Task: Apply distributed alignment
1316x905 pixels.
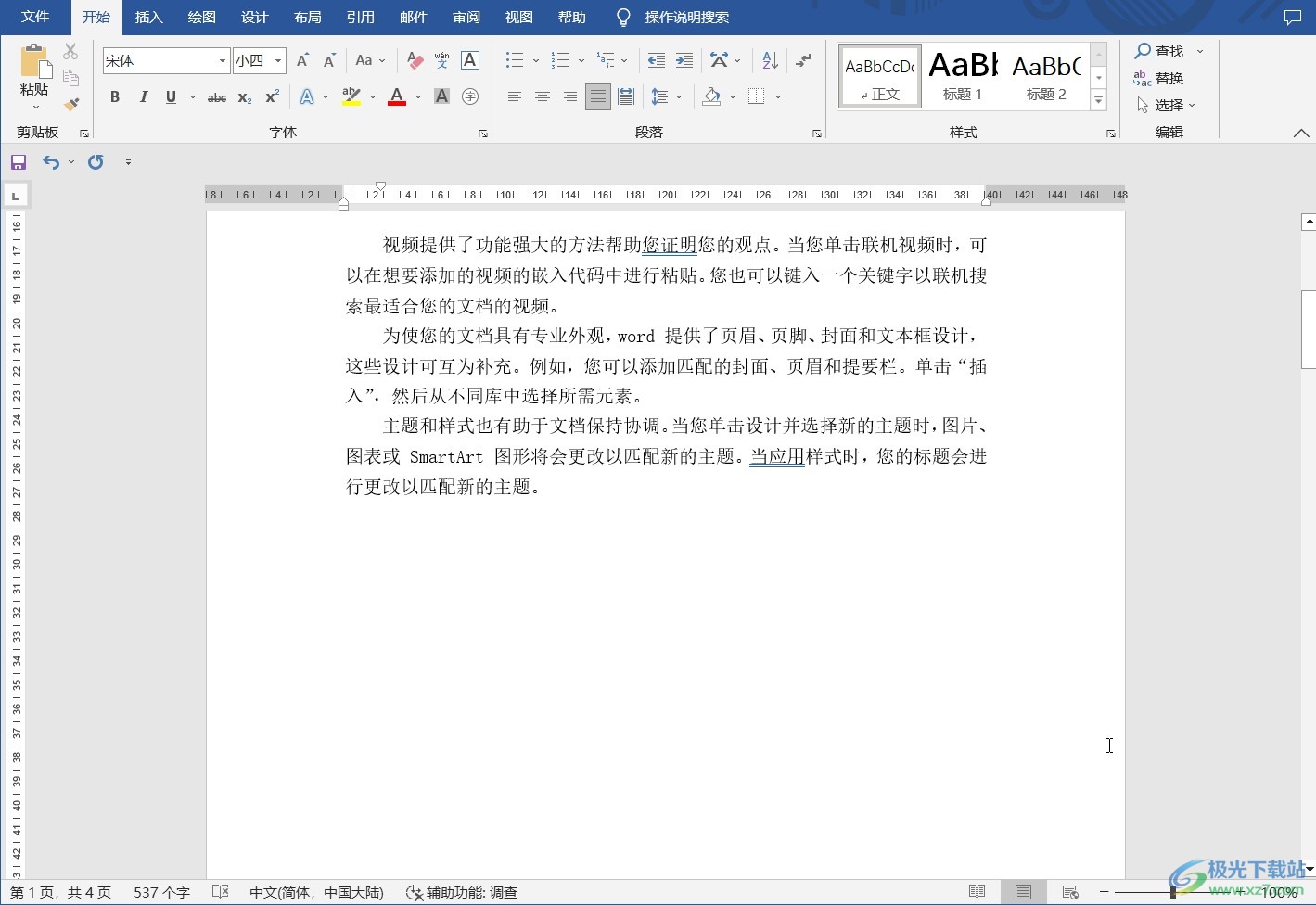Action: 626,96
